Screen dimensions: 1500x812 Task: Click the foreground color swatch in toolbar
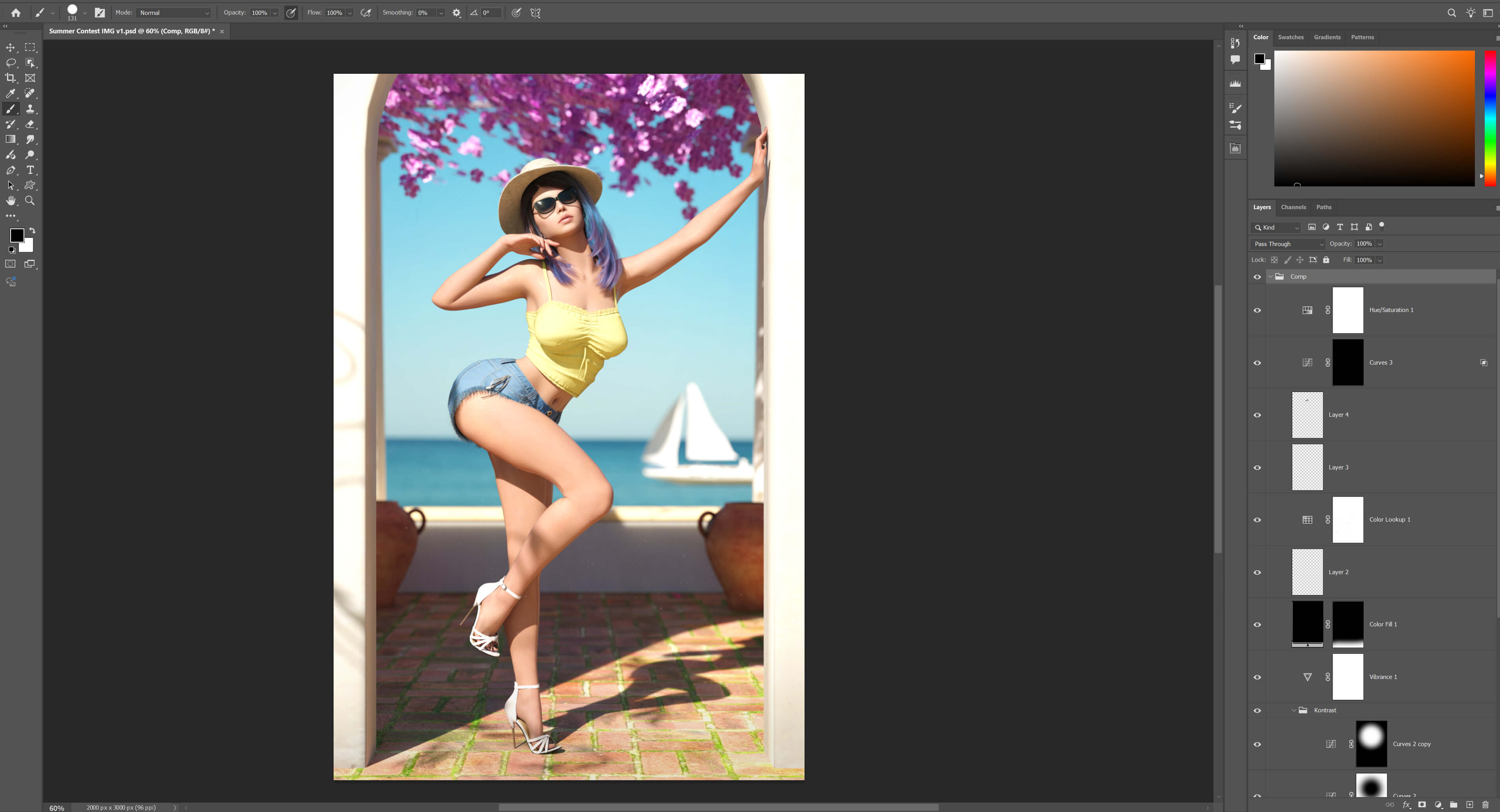pyautogui.click(x=17, y=235)
